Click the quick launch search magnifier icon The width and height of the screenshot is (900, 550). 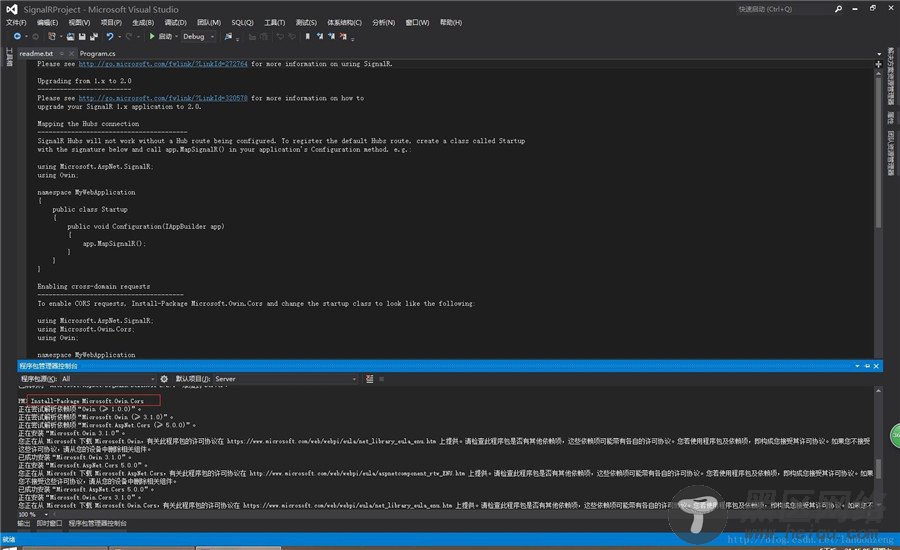tap(838, 9)
